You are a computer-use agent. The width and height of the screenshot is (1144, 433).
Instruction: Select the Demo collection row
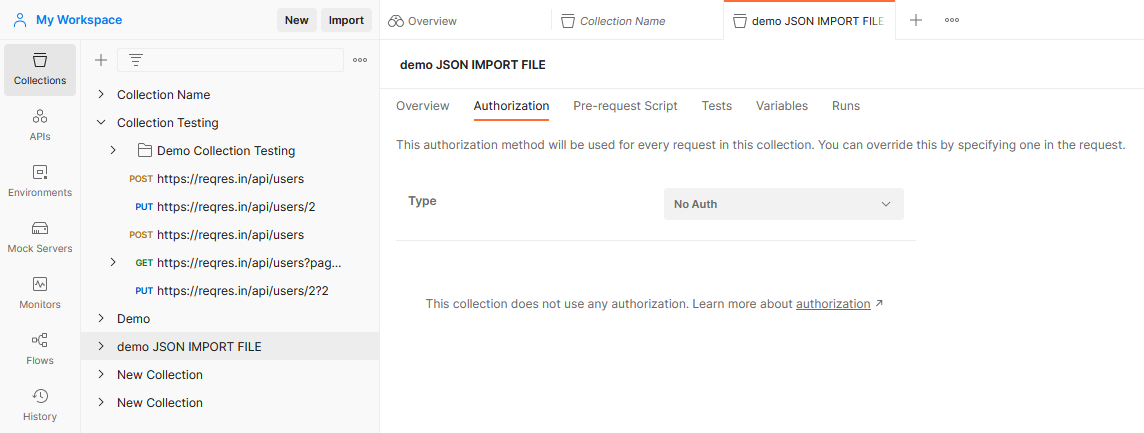click(x=230, y=318)
